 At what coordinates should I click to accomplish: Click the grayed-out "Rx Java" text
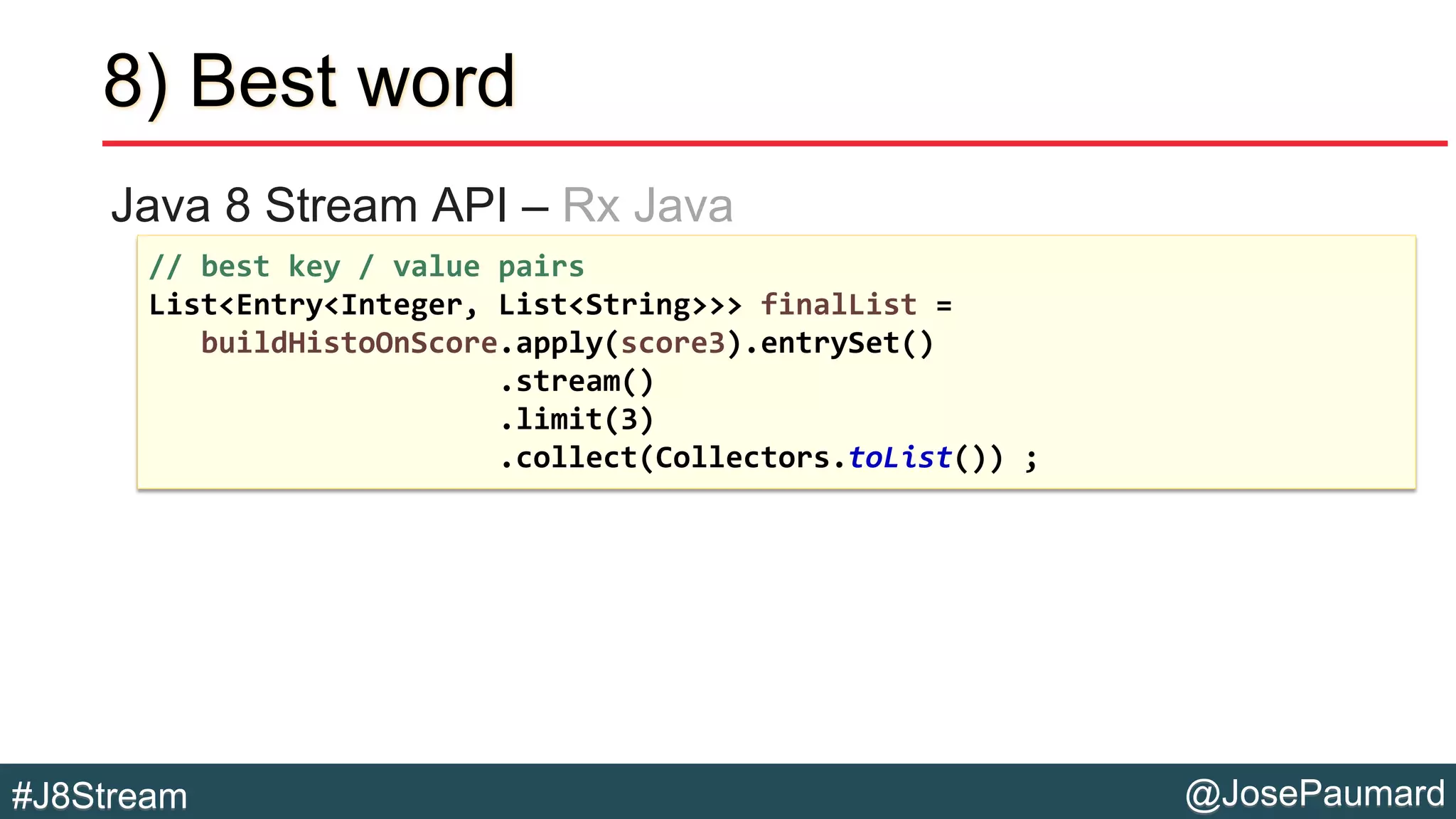pyautogui.click(x=647, y=205)
